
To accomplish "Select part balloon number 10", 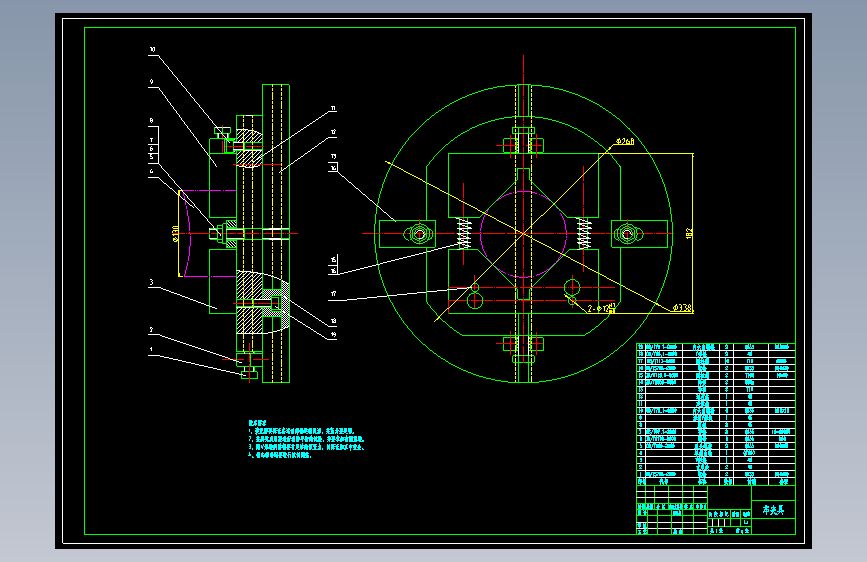I will point(152,49).
